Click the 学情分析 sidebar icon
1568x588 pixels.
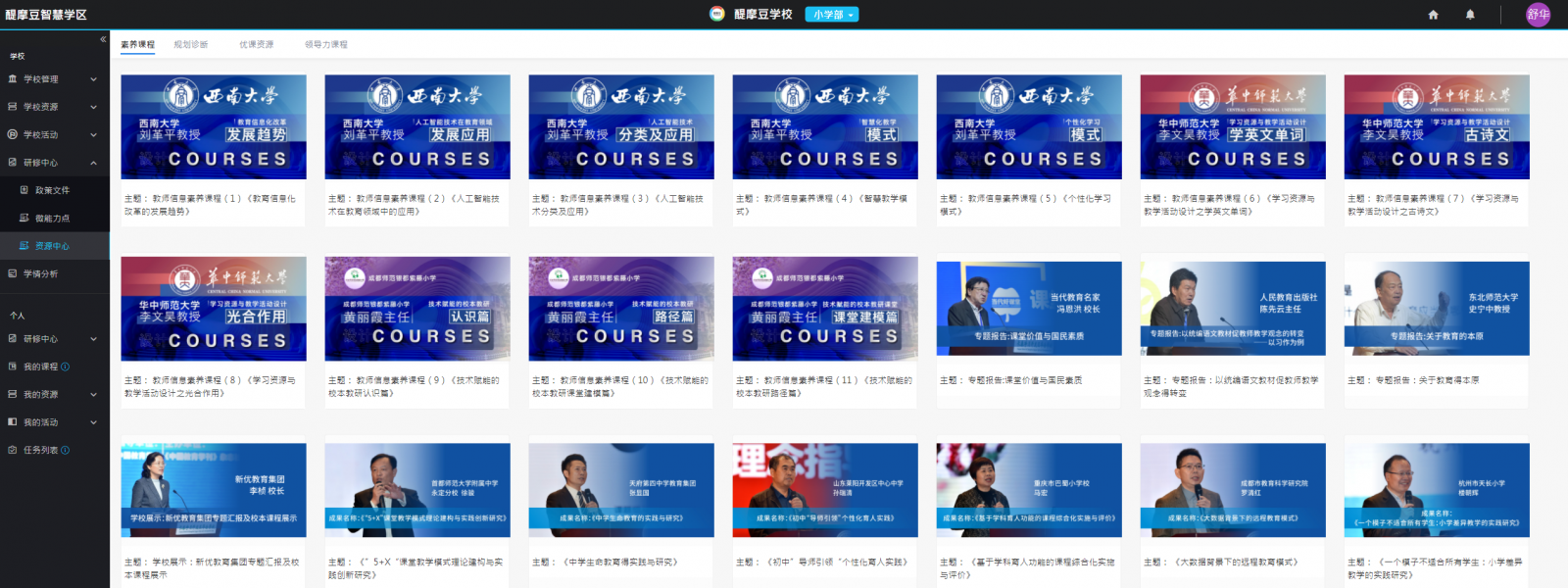tap(13, 274)
